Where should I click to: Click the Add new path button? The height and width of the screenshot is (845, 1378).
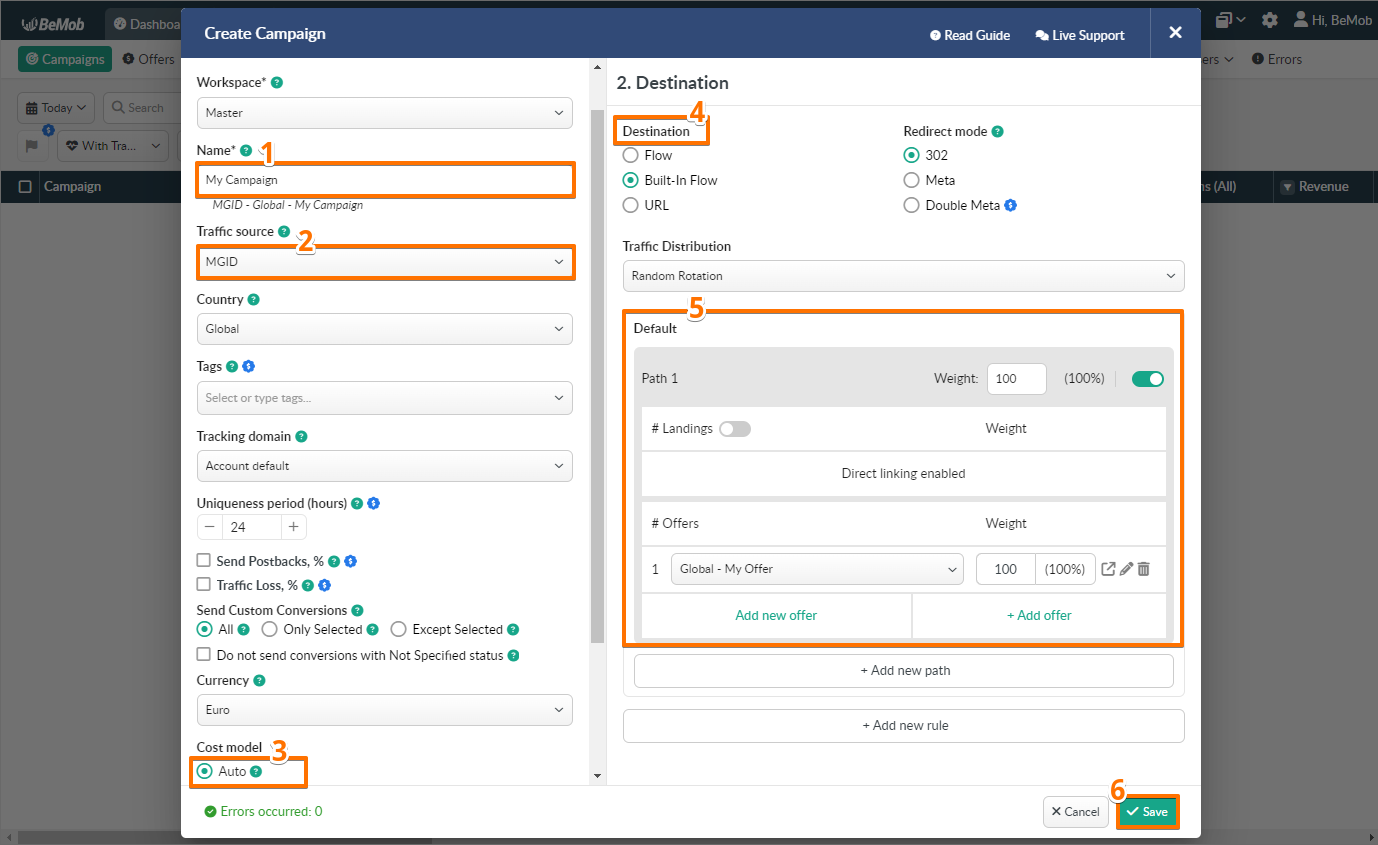click(903, 671)
